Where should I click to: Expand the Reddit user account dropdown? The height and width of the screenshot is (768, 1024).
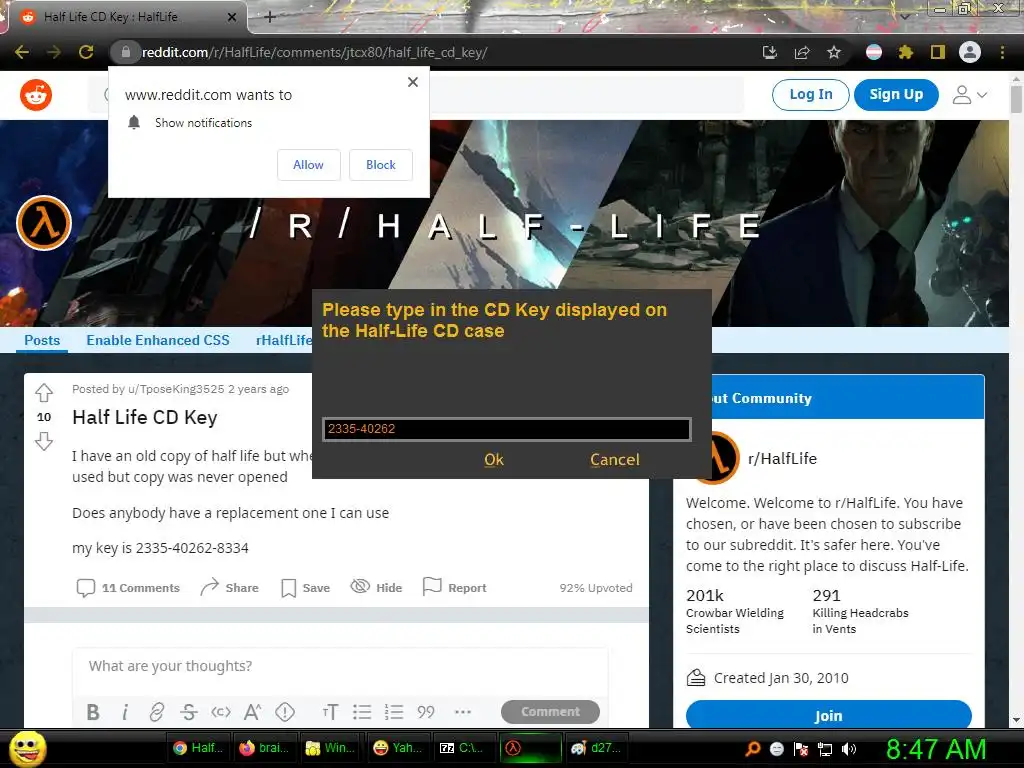970,95
